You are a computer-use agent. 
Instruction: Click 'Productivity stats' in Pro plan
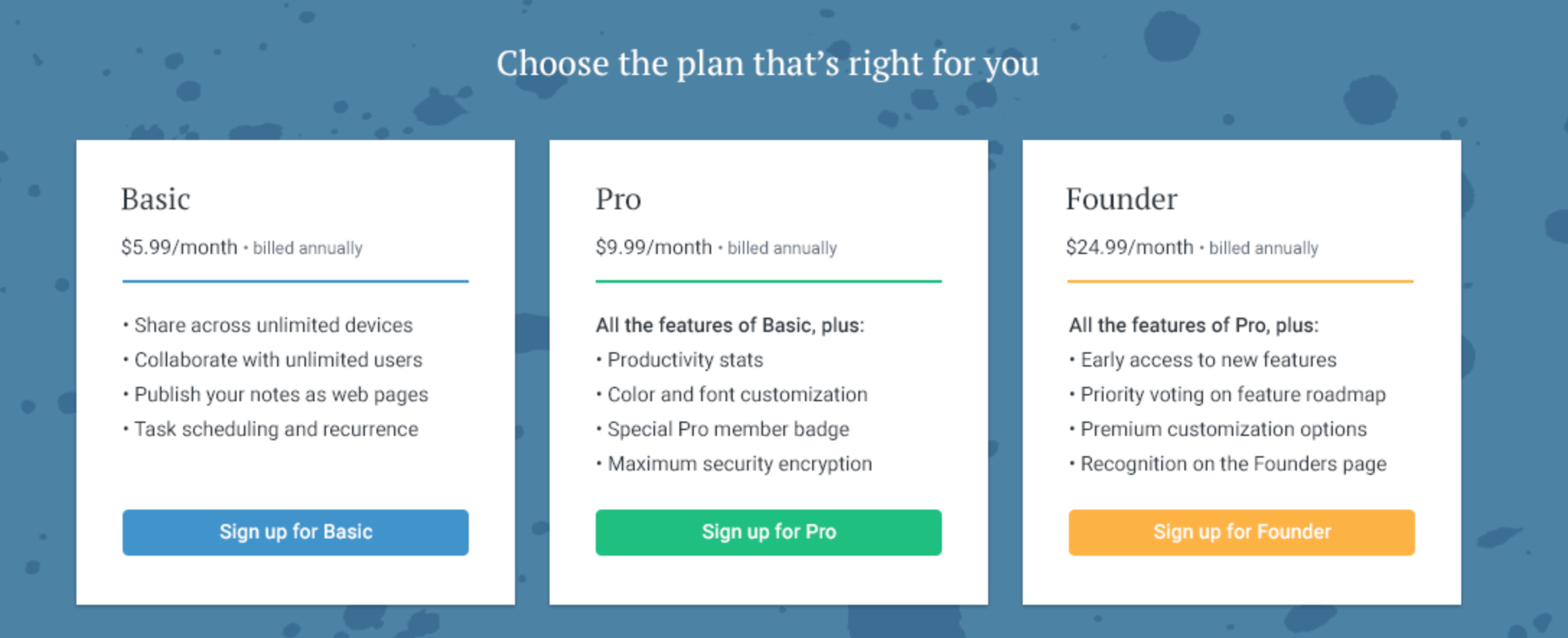click(x=684, y=360)
